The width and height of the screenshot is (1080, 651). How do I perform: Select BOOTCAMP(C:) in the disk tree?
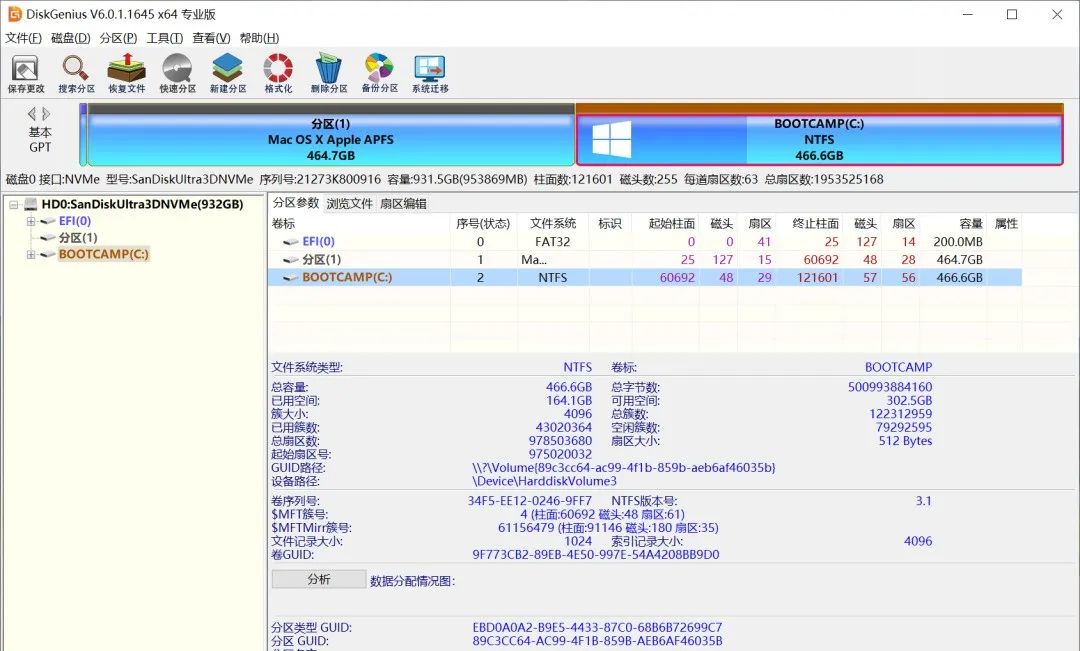pos(103,254)
